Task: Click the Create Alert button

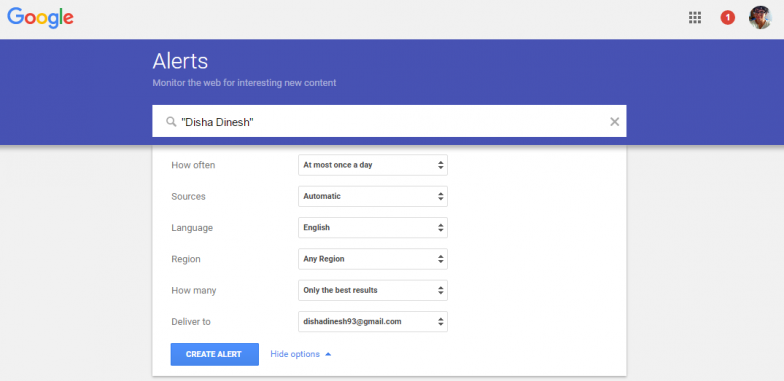Action: [214, 354]
